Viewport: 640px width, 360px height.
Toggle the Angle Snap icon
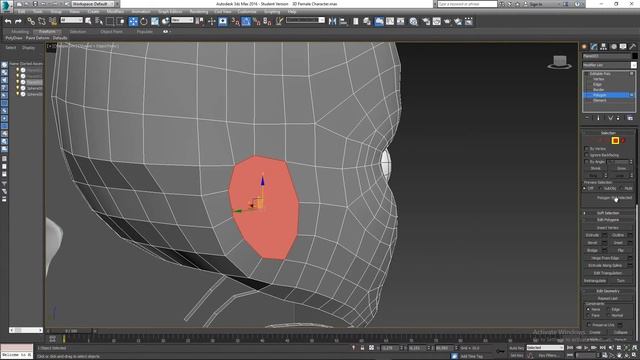(246, 21)
